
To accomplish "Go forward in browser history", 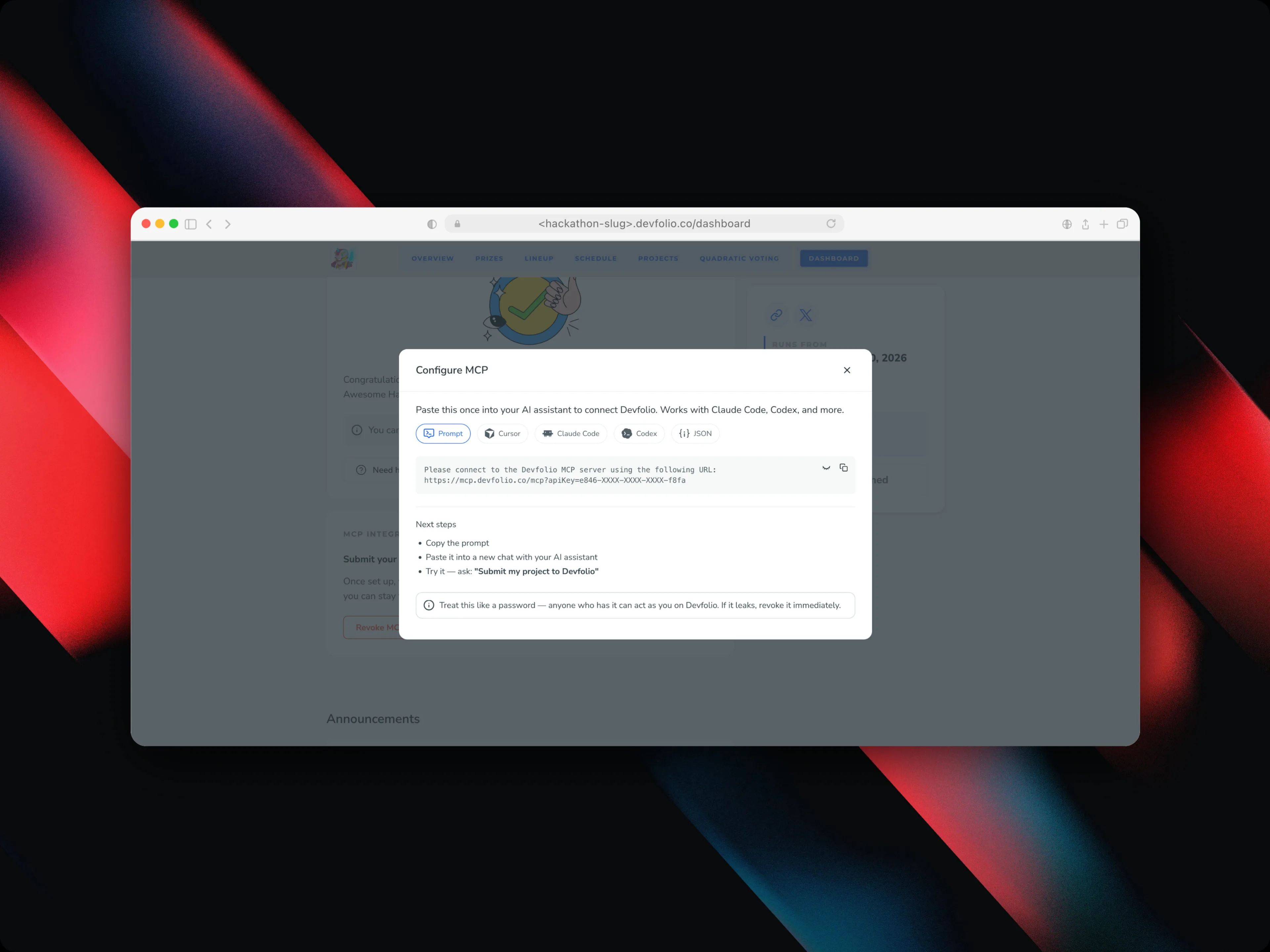I will (x=228, y=224).
